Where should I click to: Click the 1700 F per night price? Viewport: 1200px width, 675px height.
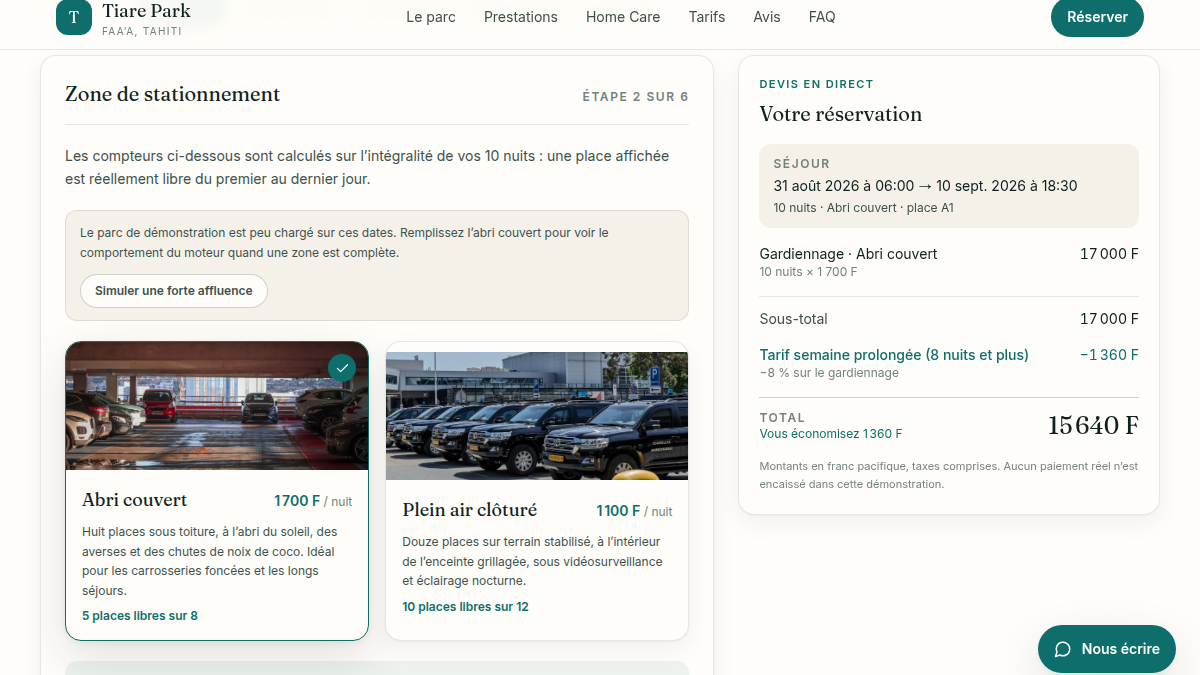pos(313,501)
